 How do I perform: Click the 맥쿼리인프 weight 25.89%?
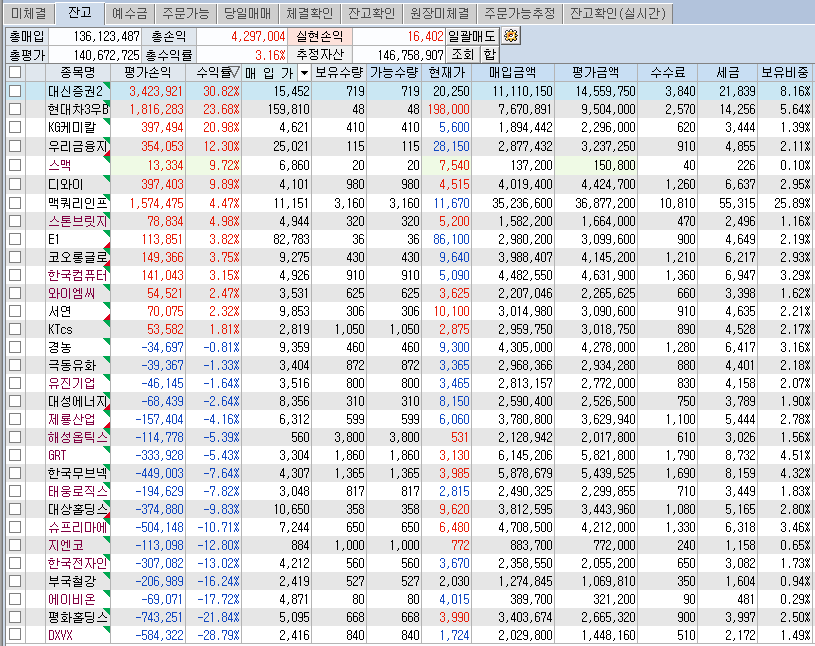click(x=792, y=203)
